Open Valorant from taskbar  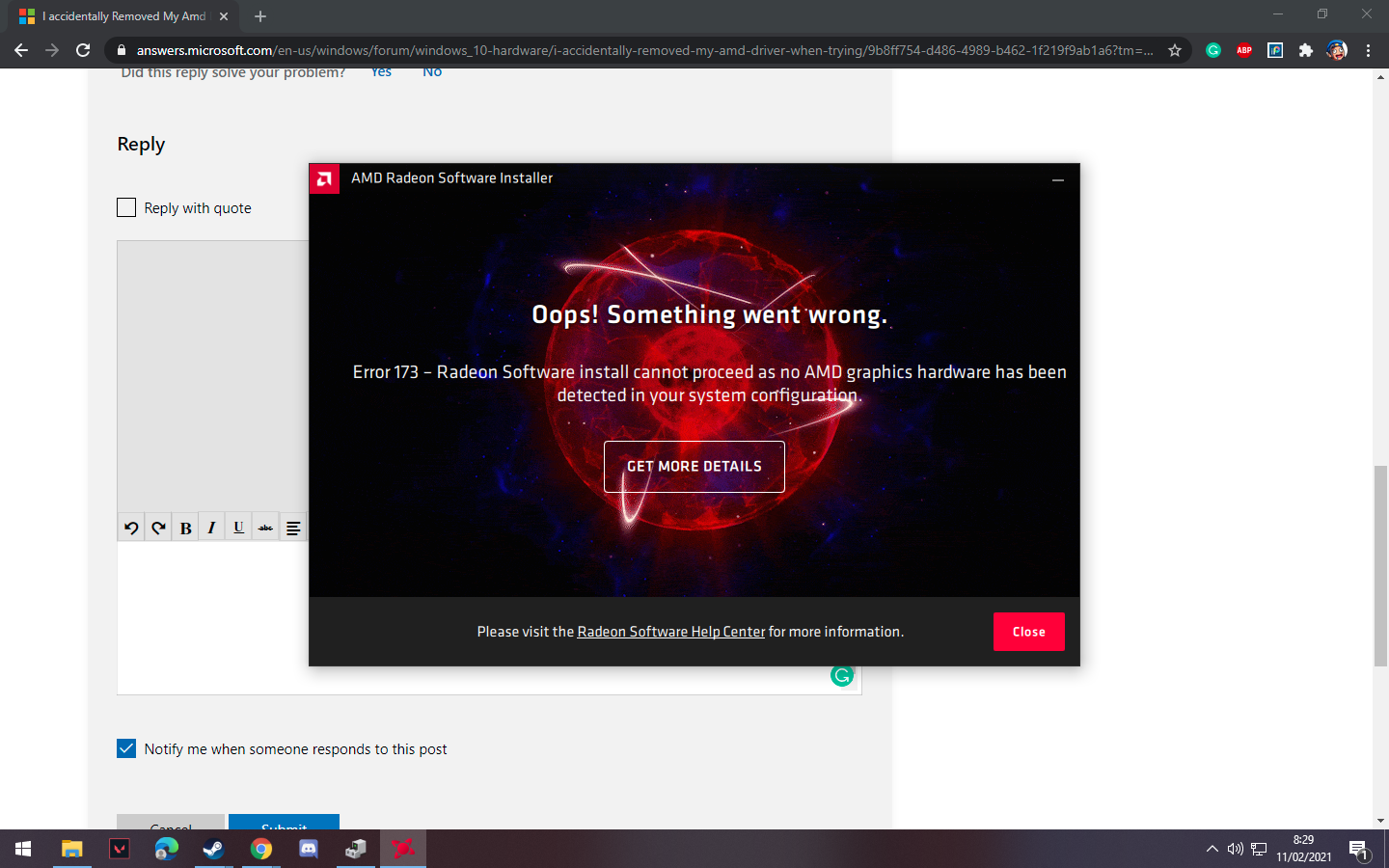tap(120, 849)
